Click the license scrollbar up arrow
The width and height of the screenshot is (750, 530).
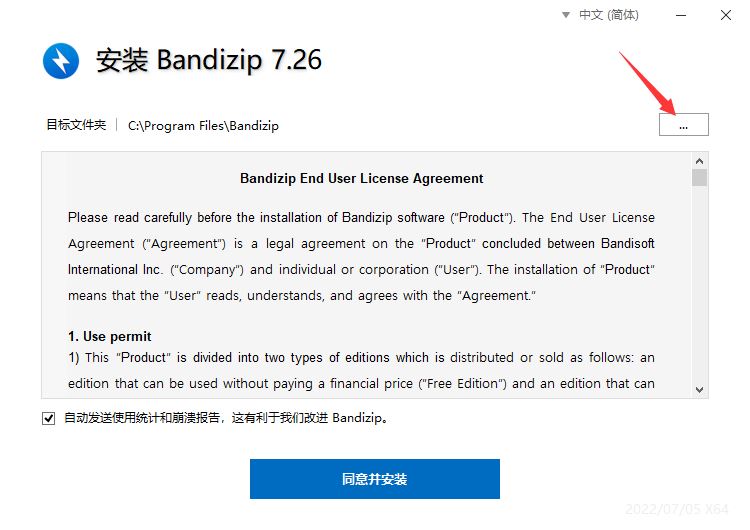(x=699, y=161)
